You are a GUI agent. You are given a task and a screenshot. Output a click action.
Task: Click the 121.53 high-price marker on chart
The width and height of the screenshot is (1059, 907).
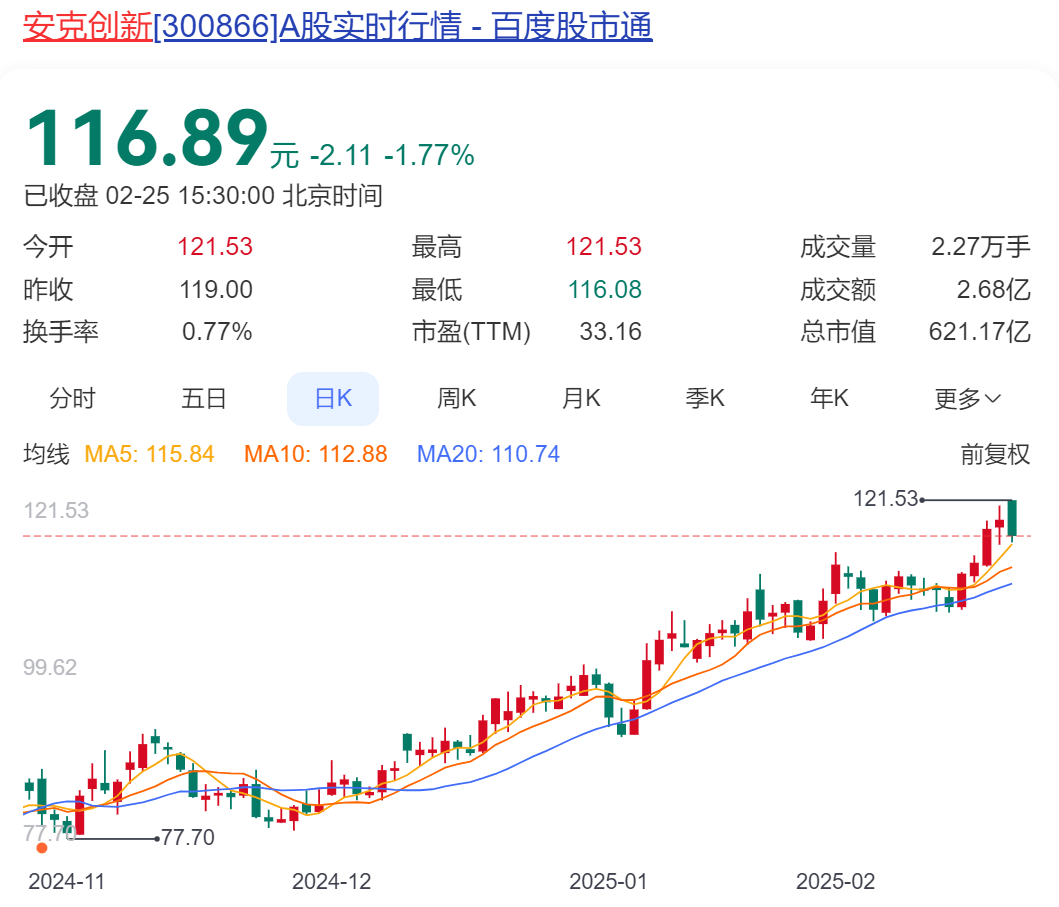click(885, 498)
